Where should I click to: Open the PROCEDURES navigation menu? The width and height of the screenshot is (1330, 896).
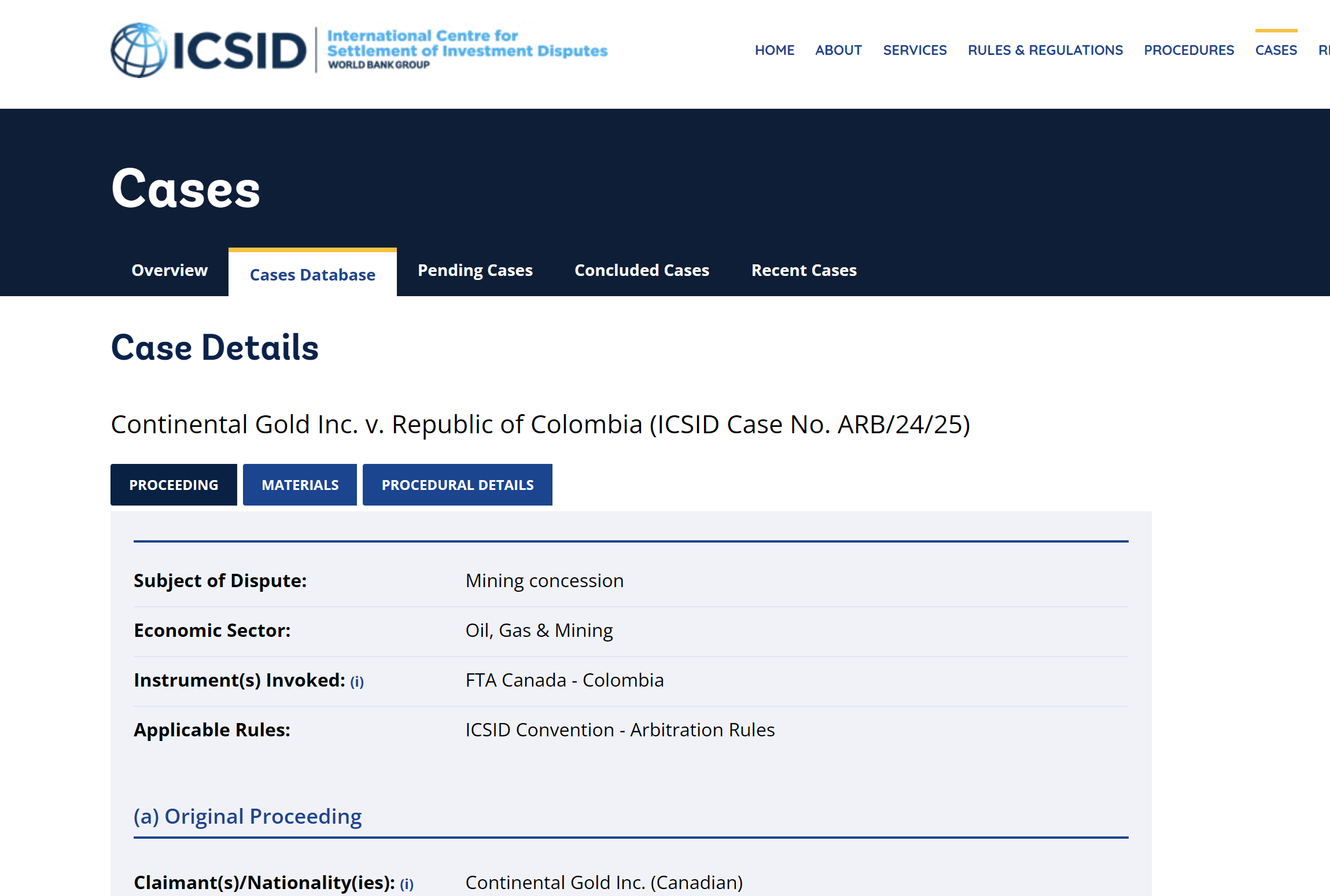point(1189,50)
